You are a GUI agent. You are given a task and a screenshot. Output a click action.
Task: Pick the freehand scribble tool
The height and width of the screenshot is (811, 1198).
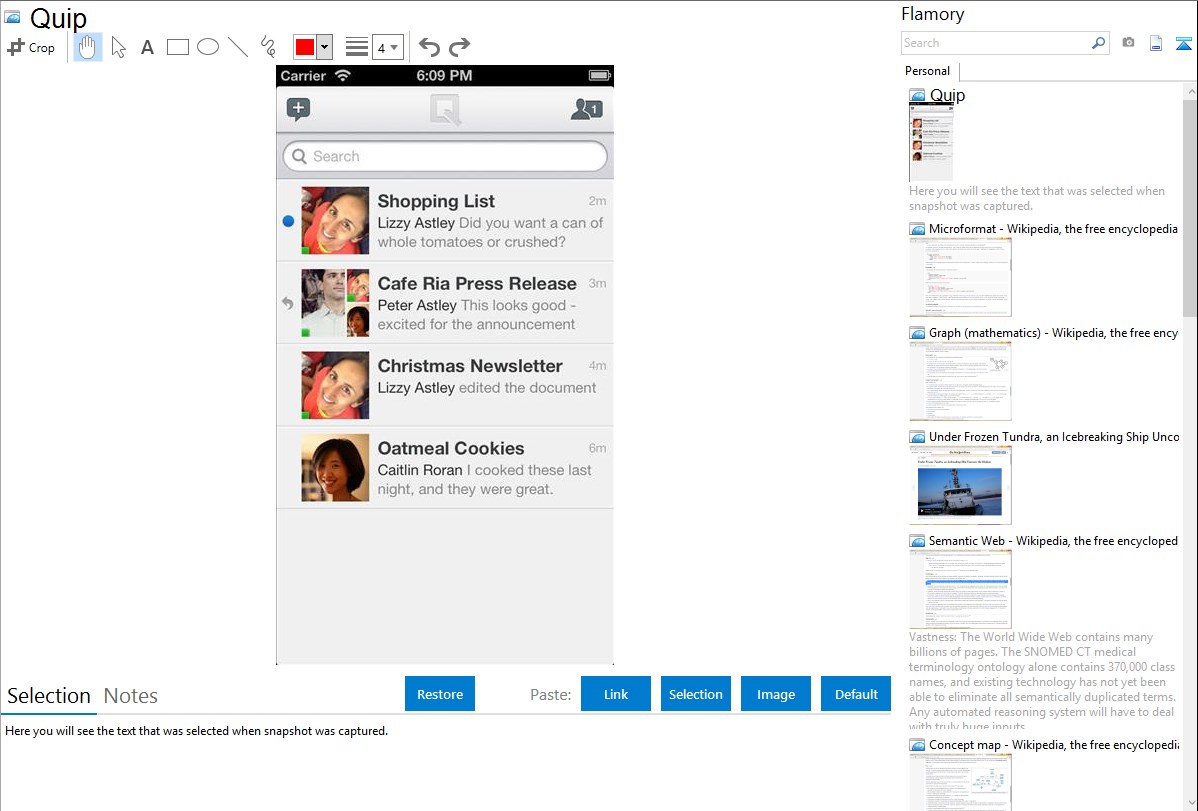point(268,47)
